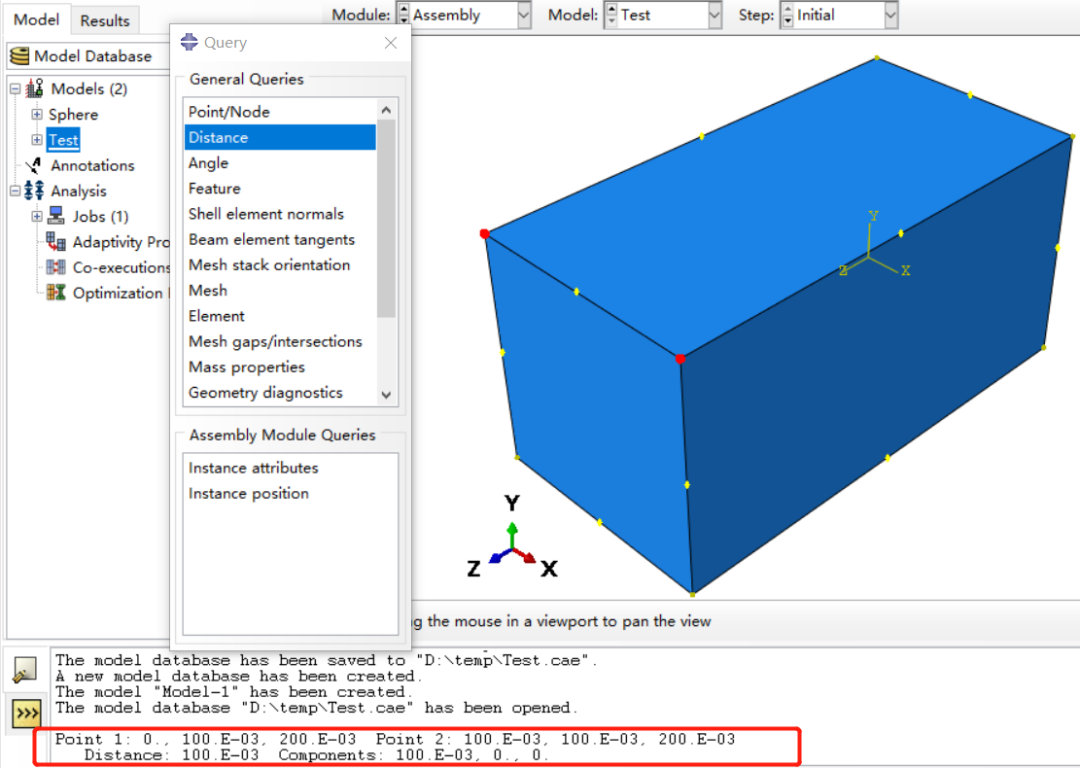Click the message area pencil icon
Screen dimensions: 1080x768
24,669
